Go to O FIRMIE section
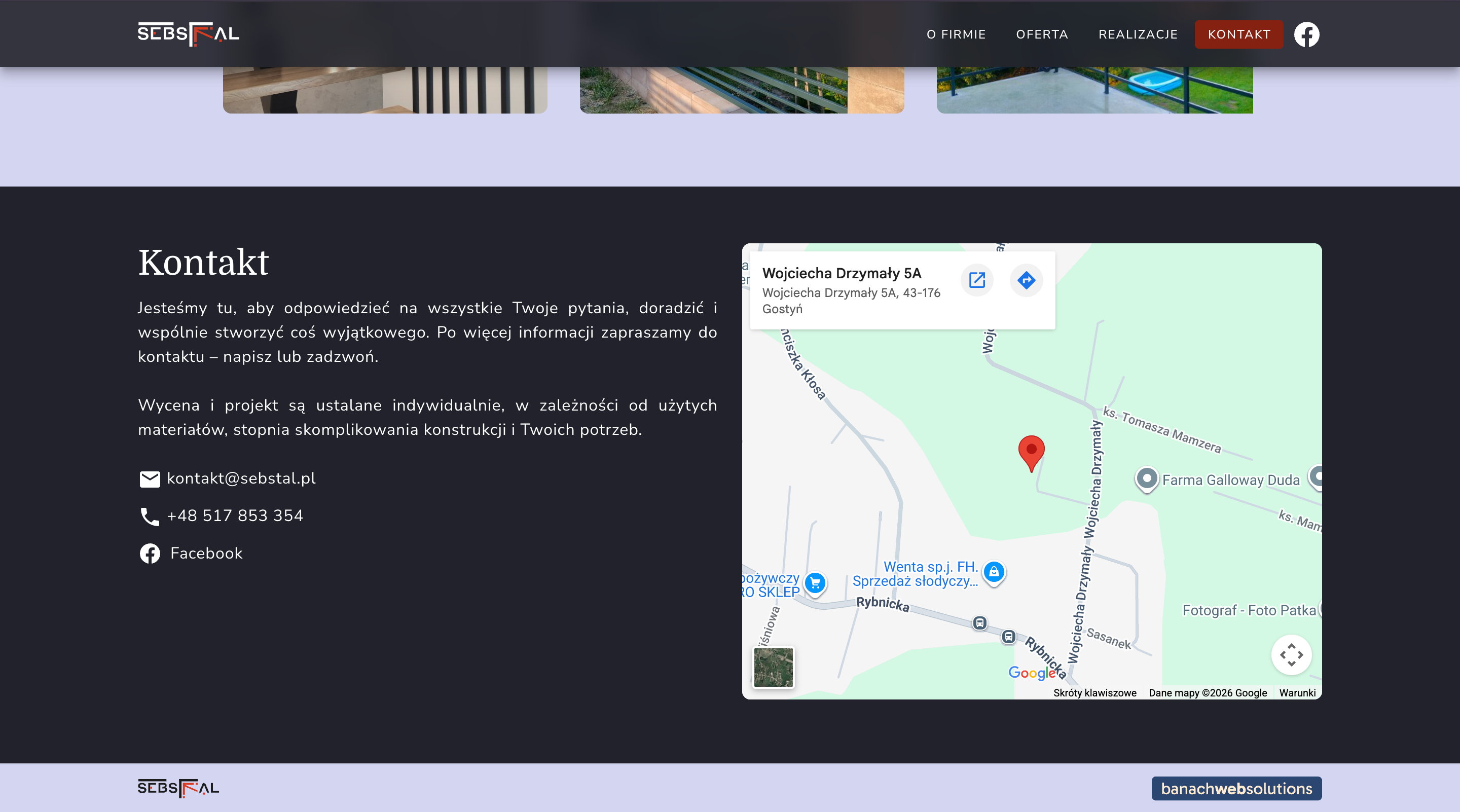Viewport: 1460px width, 812px height. 956,34
